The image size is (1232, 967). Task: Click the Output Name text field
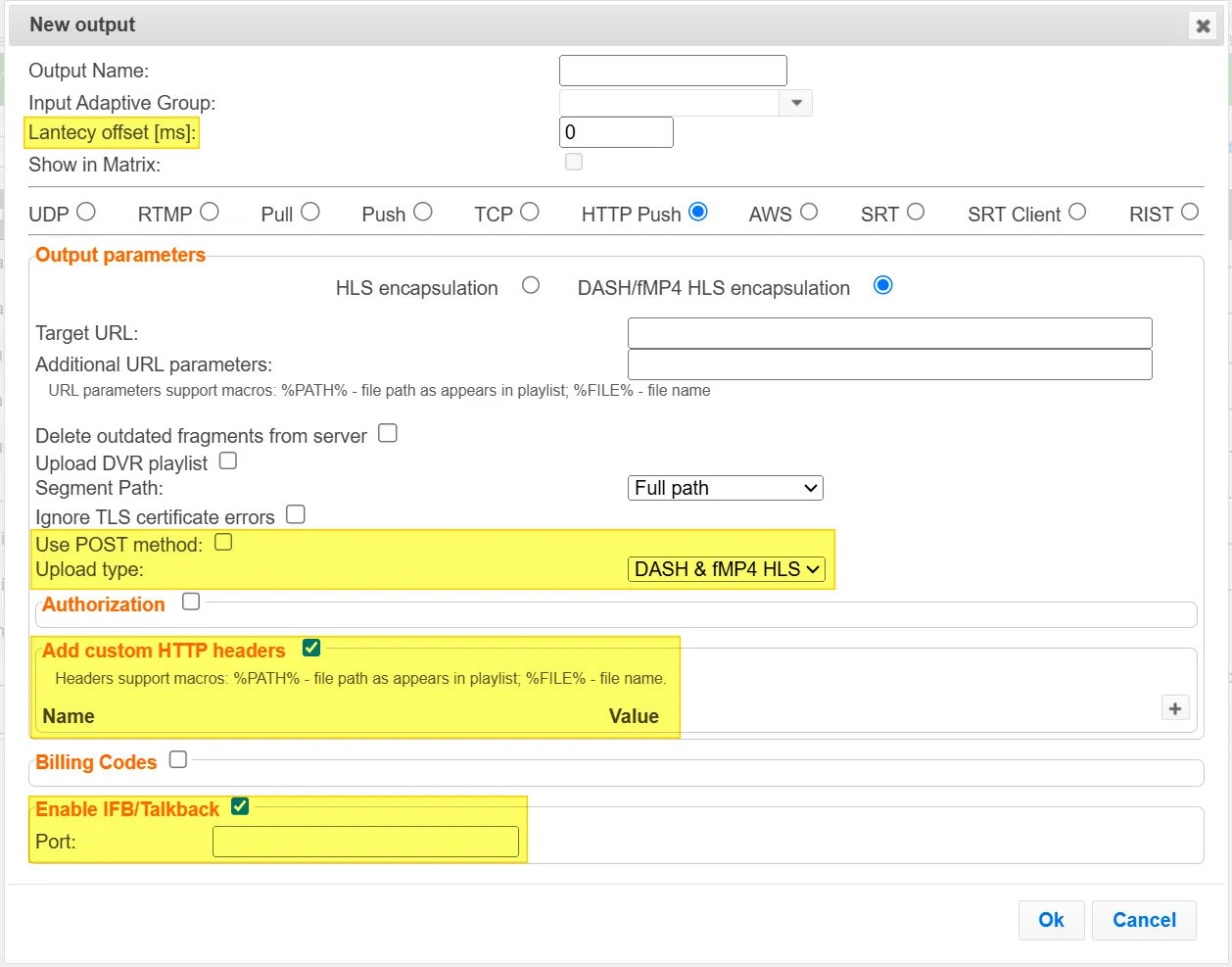click(673, 71)
